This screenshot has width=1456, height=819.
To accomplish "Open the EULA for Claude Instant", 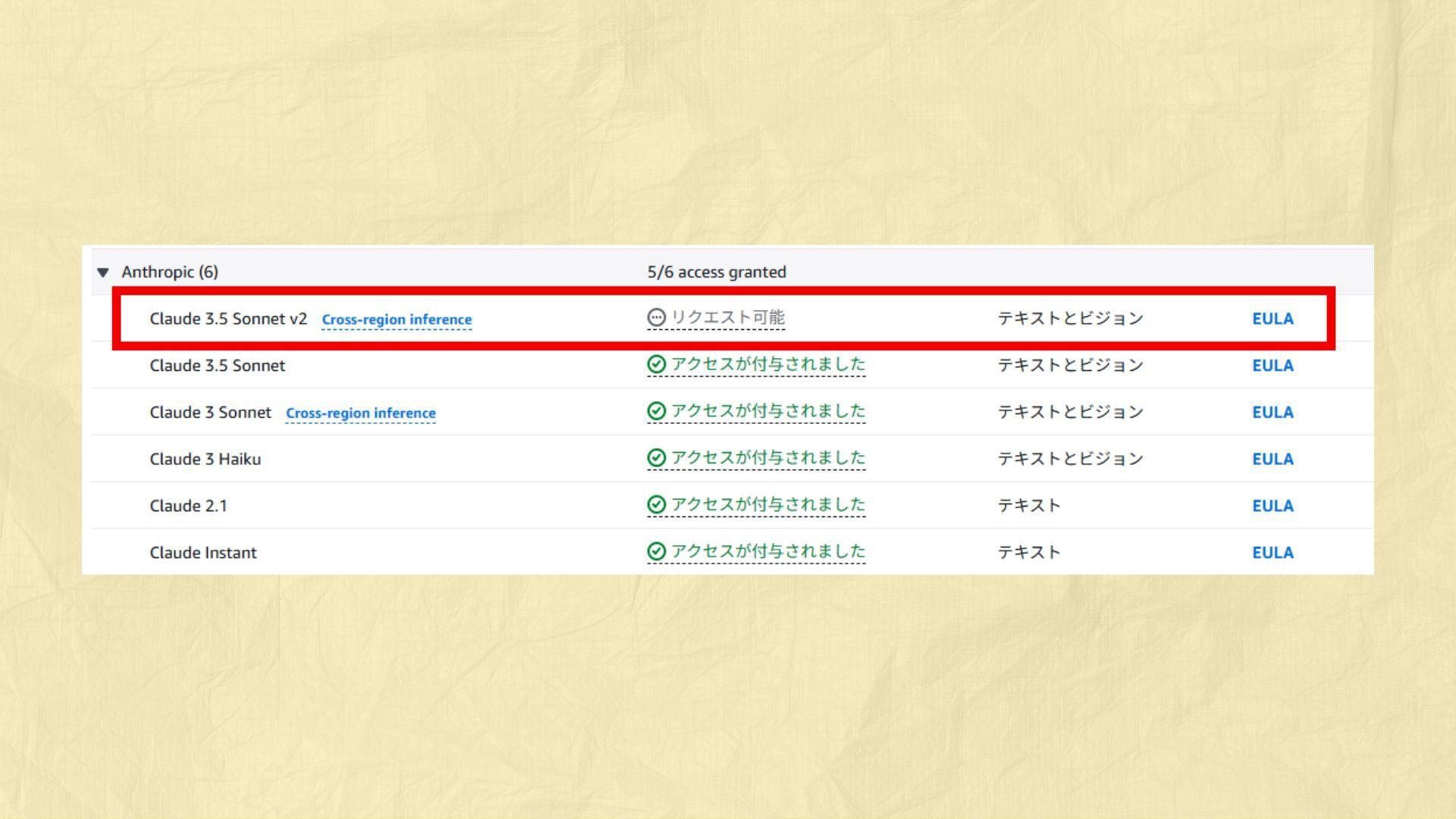I will [1272, 553].
